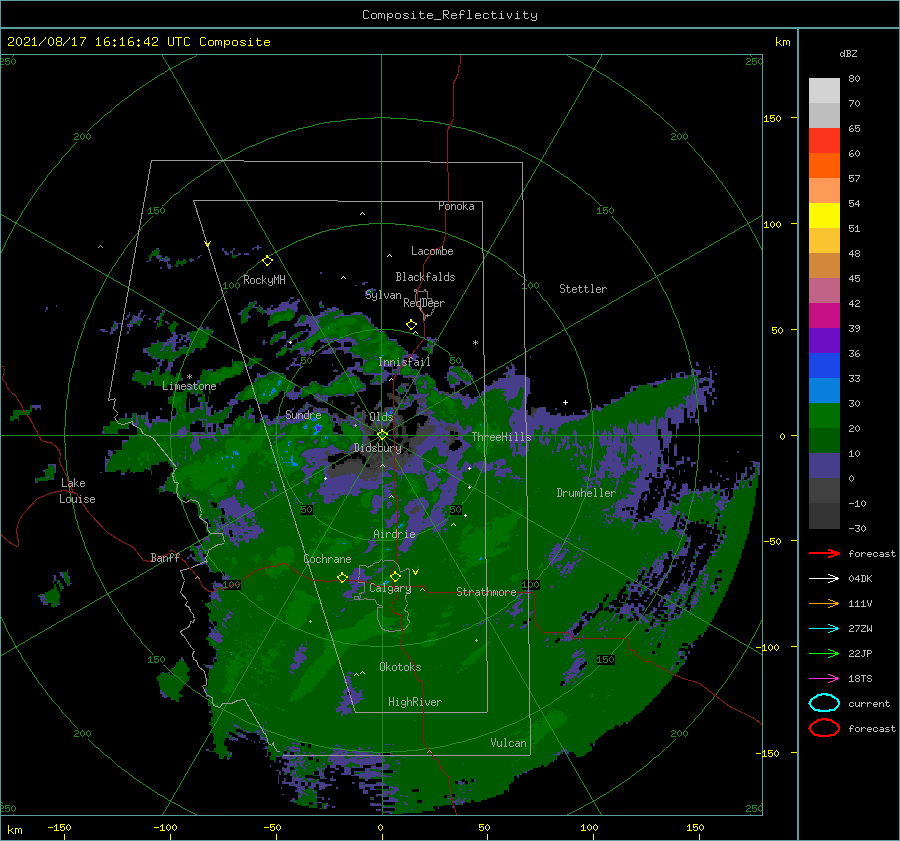Click the Innisfail city label
The image size is (900, 841).
click(405, 362)
